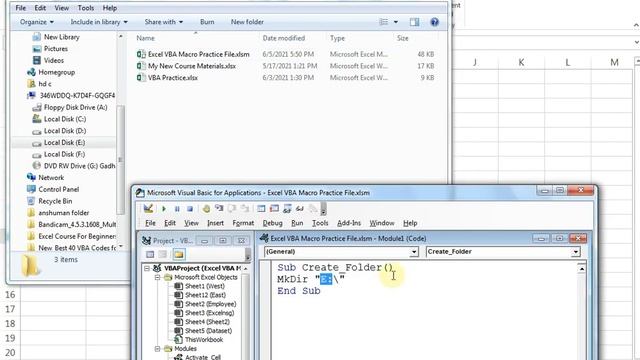This screenshot has height=360, width=640.
Task: Select Local Disk (D:) in navigation pane
Action: point(65,131)
